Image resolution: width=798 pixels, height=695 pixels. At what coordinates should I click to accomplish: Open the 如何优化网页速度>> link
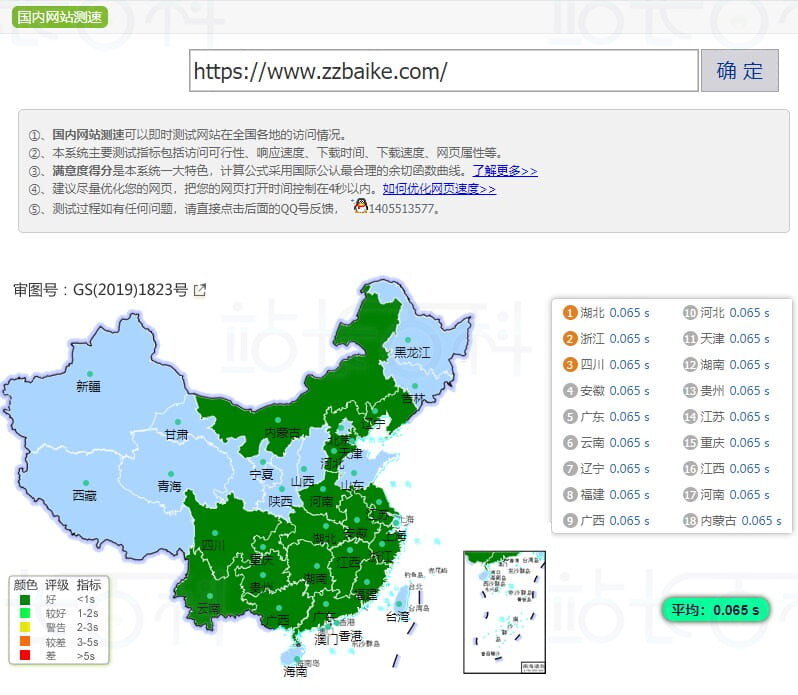pyautogui.click(x=439, y=189)
